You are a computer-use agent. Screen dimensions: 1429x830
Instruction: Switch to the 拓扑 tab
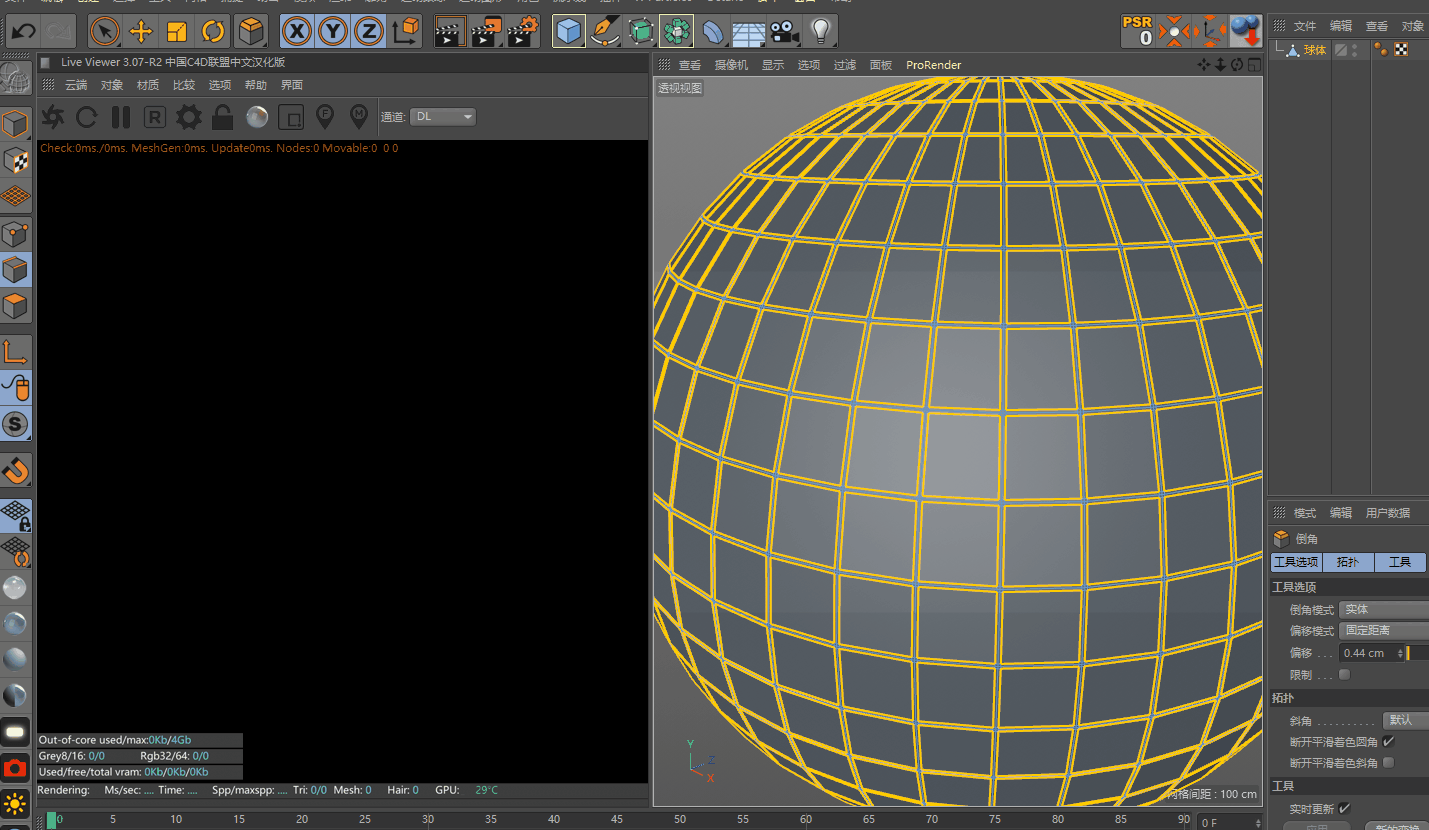tap(1348, 562)
